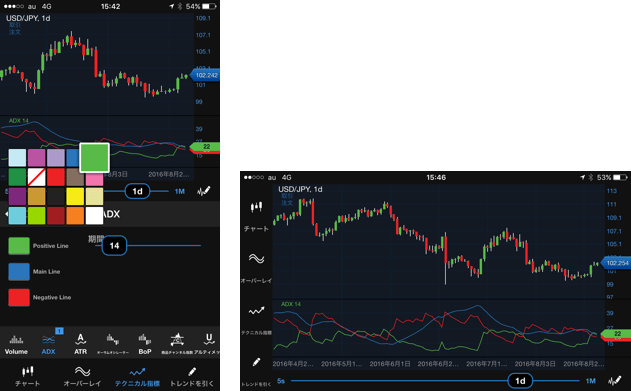Viewport: 631px width, 391px height.
Task: Tap ADX 14 label on left chart
Action: 19,121
